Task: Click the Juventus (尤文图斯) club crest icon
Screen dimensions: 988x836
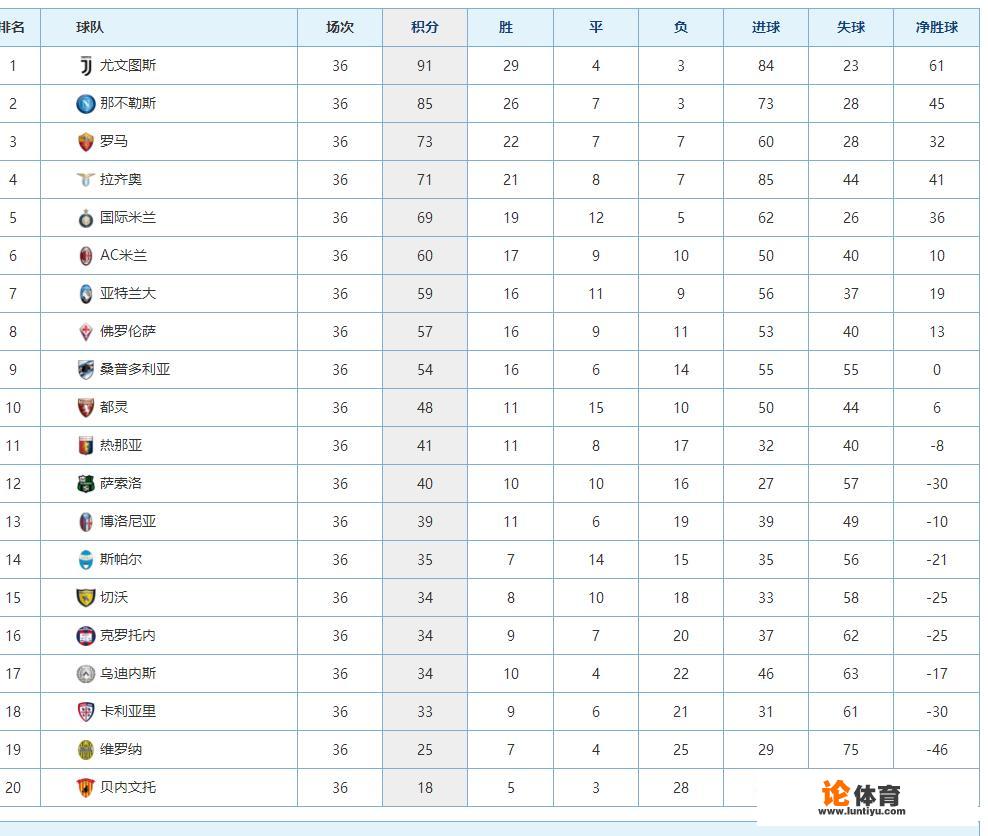Action: click(x=86, y=66)
